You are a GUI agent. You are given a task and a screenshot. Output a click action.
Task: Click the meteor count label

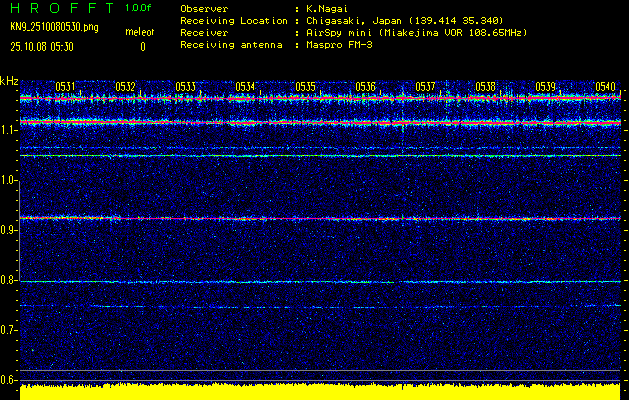pyautogui.click(x=139, y=33)
